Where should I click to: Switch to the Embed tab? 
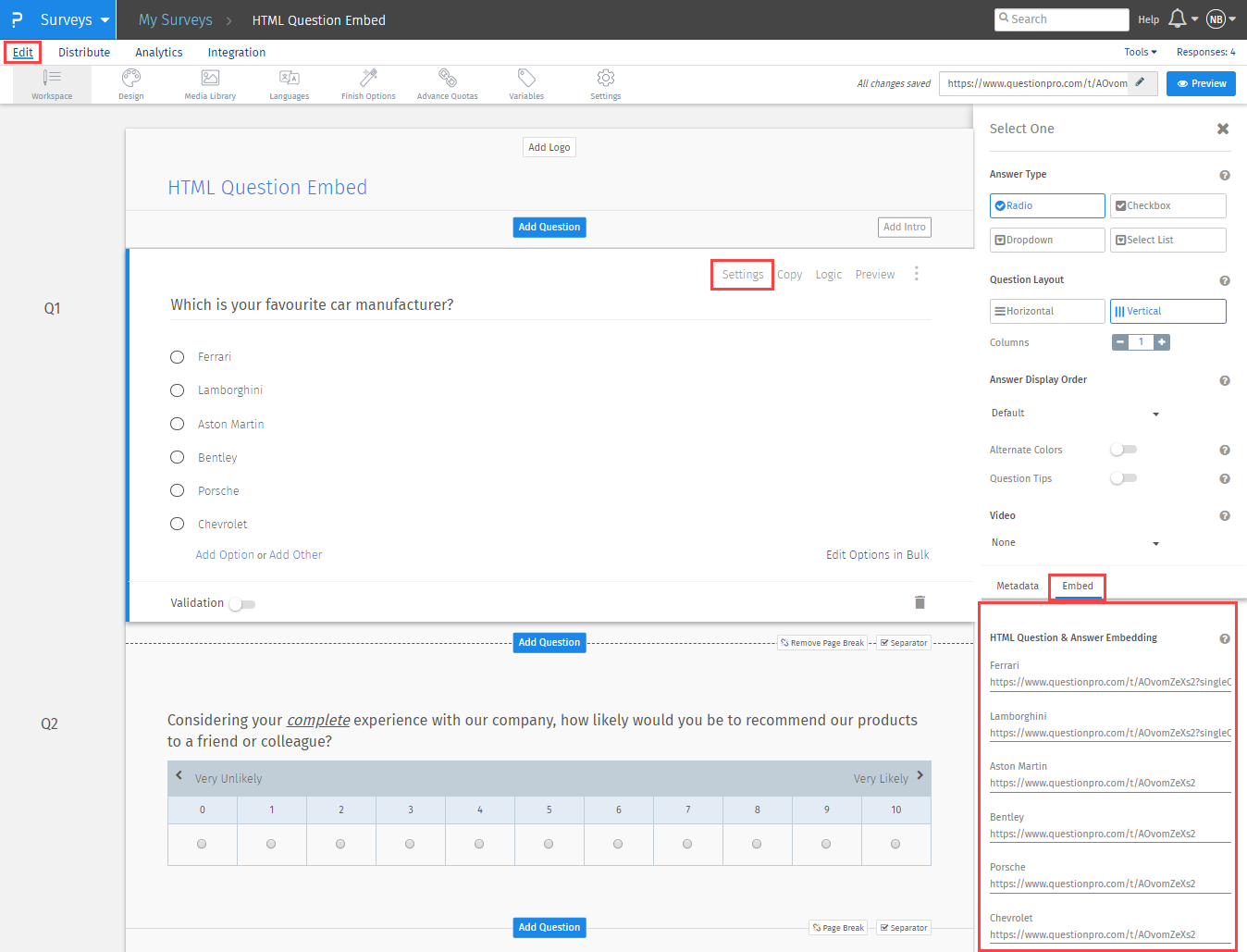coord(1078,586)
